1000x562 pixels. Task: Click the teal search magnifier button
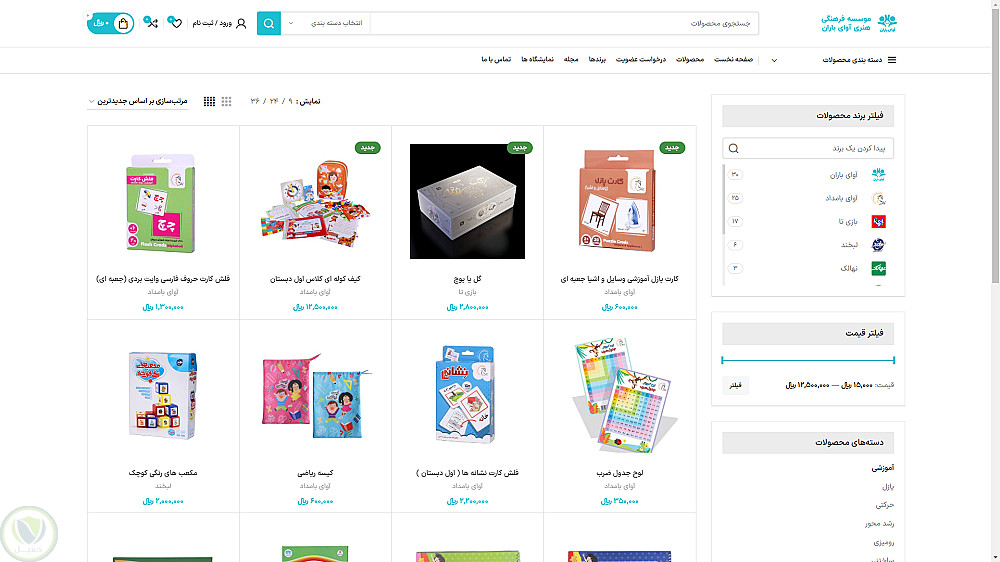(x=268, y=24)
